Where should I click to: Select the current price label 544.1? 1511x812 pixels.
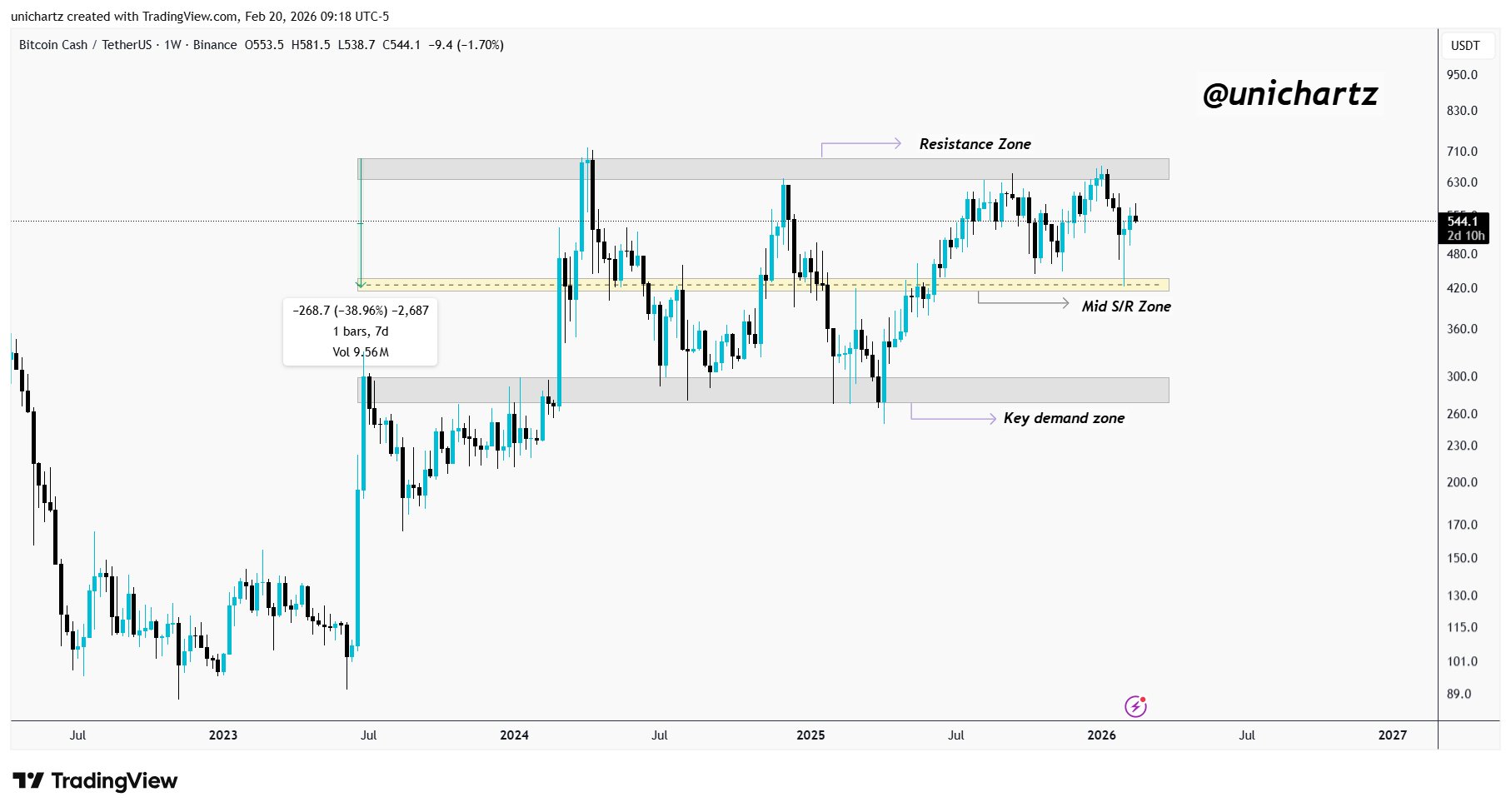[1463, 222]
